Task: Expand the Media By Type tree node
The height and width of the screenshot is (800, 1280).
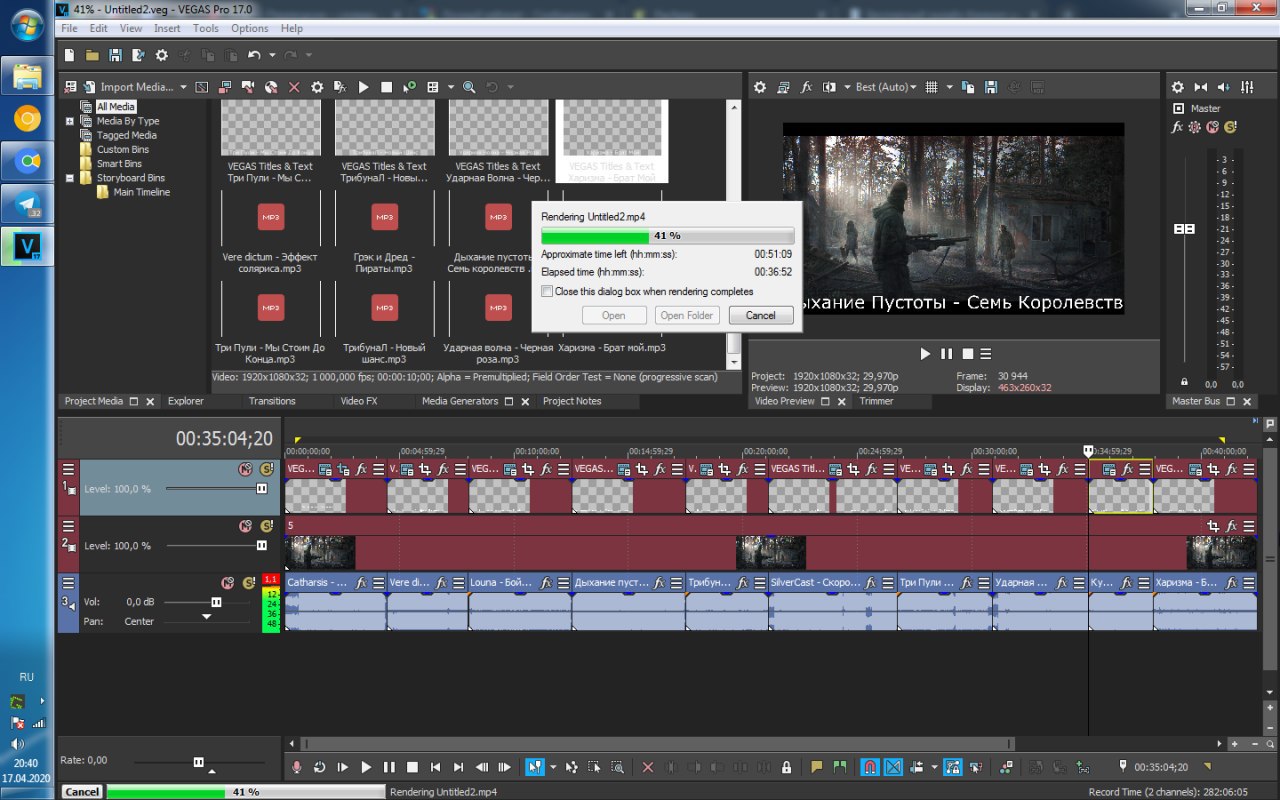Action: tap(70, 121)
